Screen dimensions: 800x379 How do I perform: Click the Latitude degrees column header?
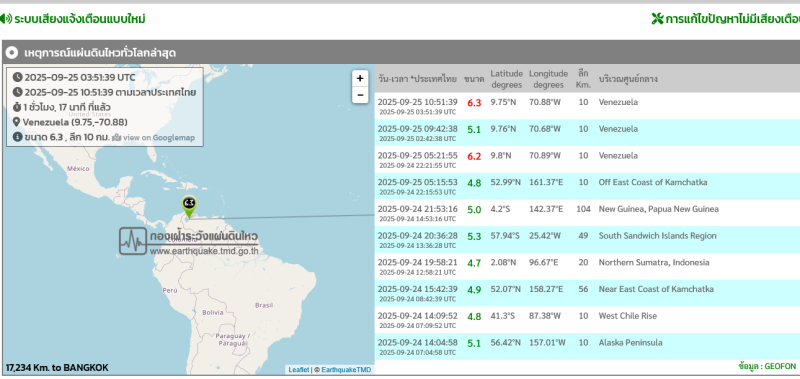click(506, 79)
